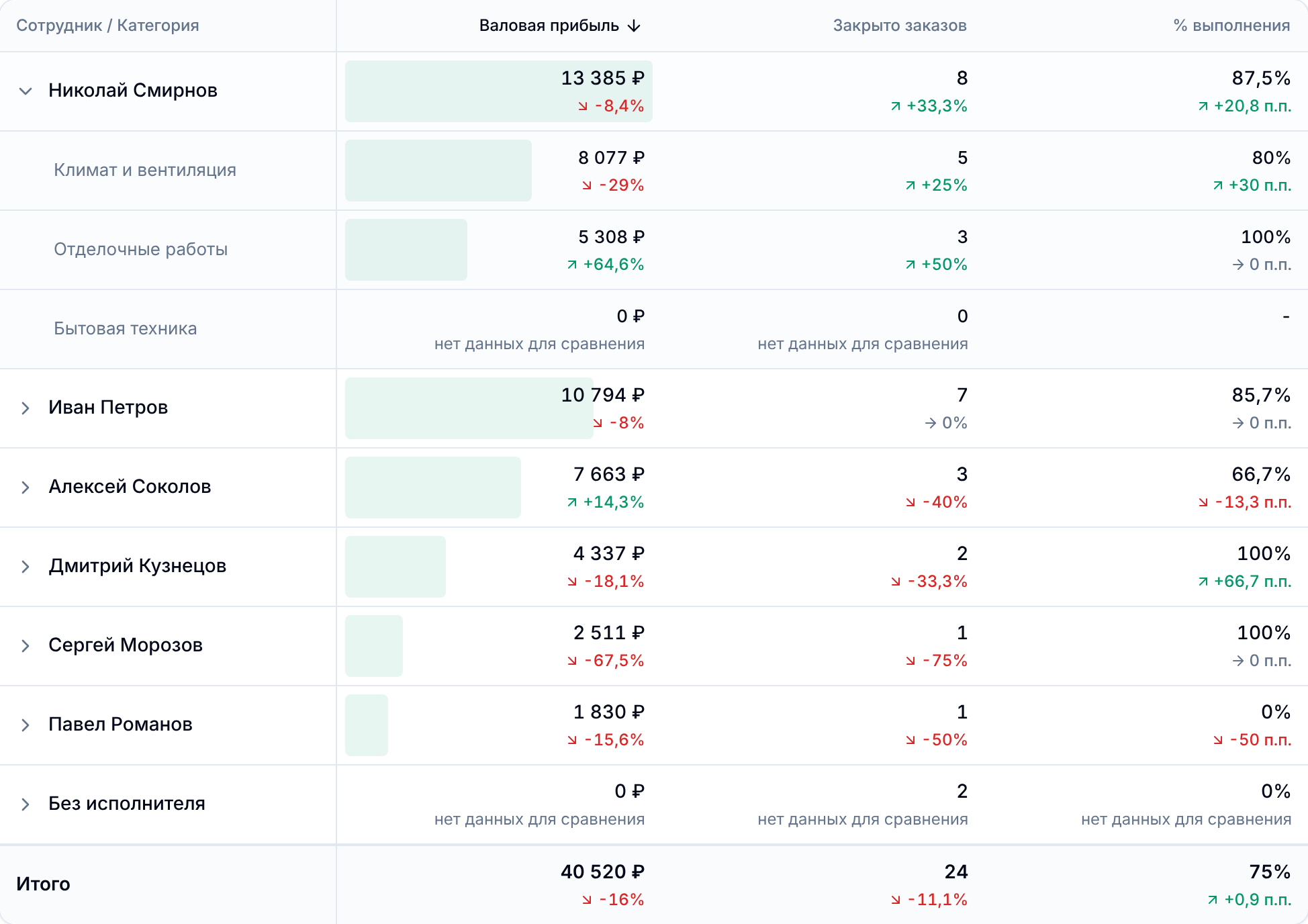Image resolution: width=1308 pixels, height=924 pixels.
Task: Sort by Закрыто заказов column header
Action: (x=900, y=26)
